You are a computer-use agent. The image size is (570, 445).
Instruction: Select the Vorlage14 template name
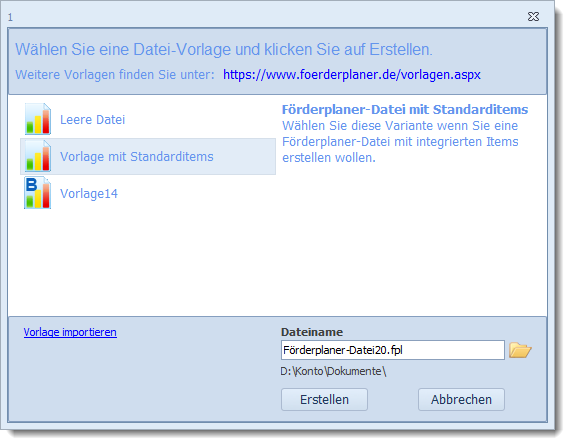pyautogui.click(x=89, y=194)
